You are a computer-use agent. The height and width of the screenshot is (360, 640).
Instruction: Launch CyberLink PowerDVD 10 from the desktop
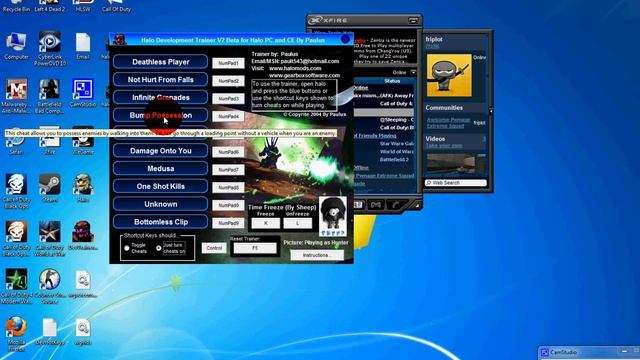[50, 48]
